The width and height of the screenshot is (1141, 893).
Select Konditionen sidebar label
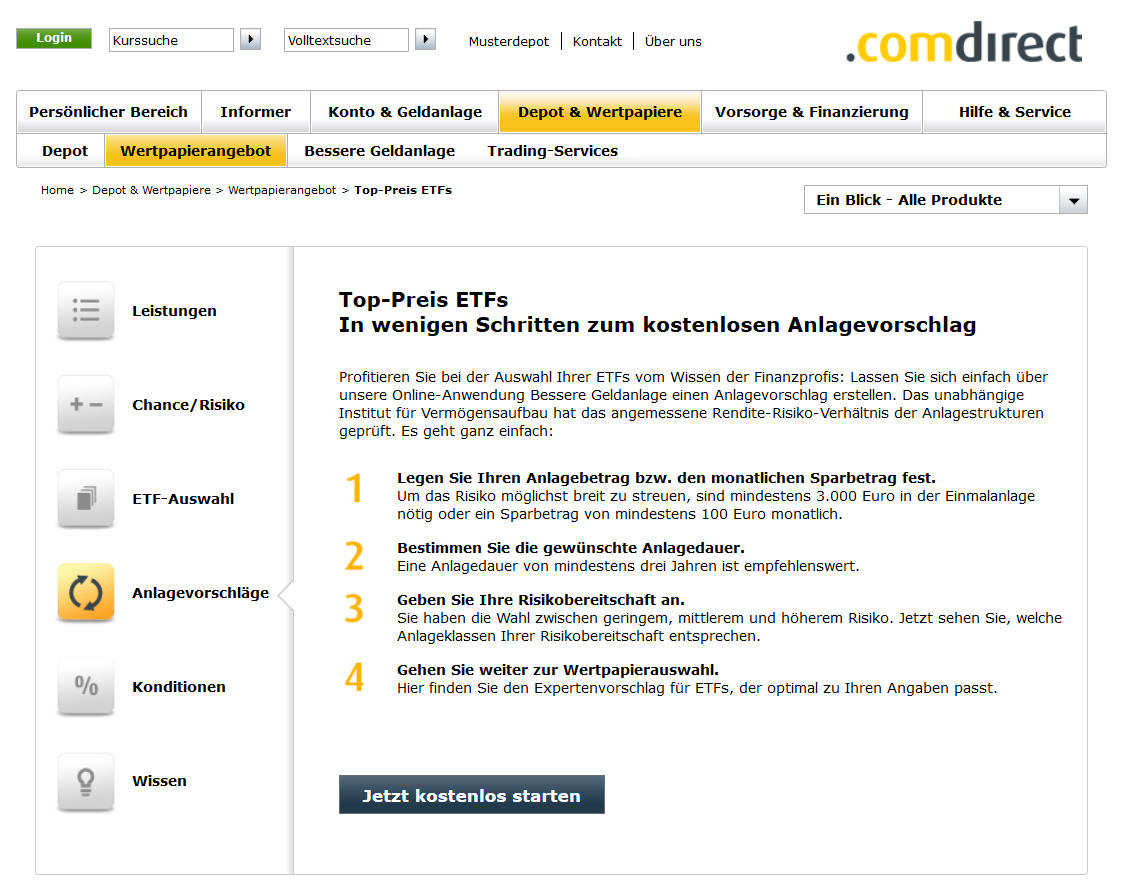click(x=179, y=686)
